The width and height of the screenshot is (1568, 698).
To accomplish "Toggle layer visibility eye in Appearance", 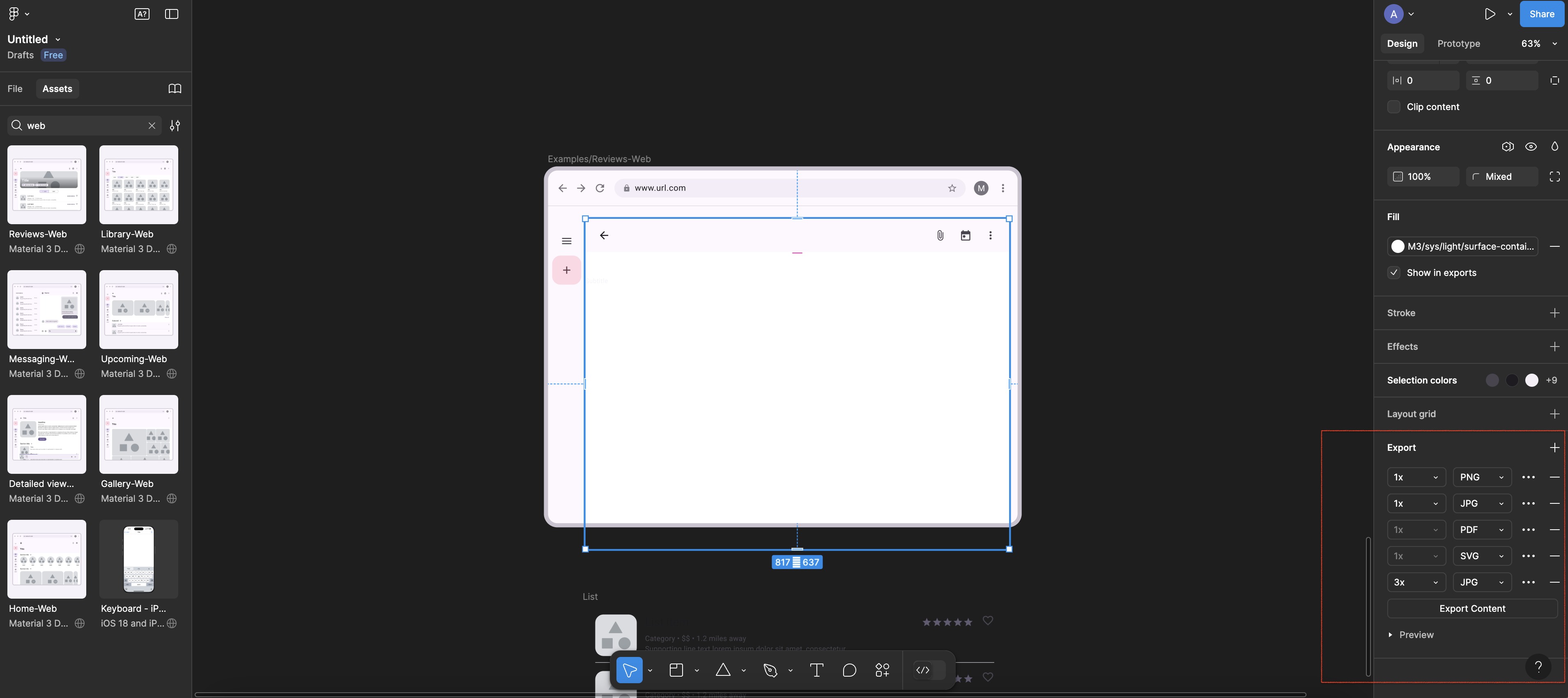I will (1531, 147).
